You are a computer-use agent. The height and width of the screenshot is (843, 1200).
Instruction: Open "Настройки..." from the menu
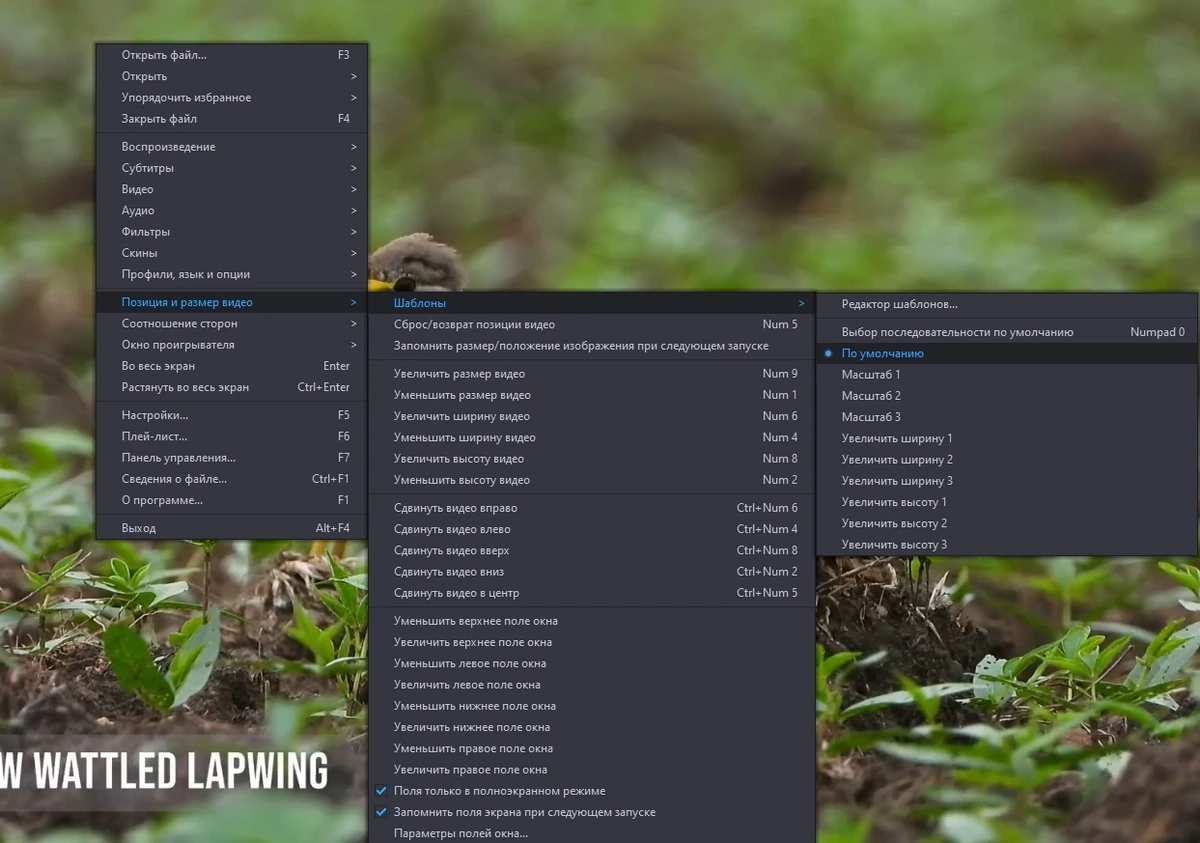click(232, 415)
